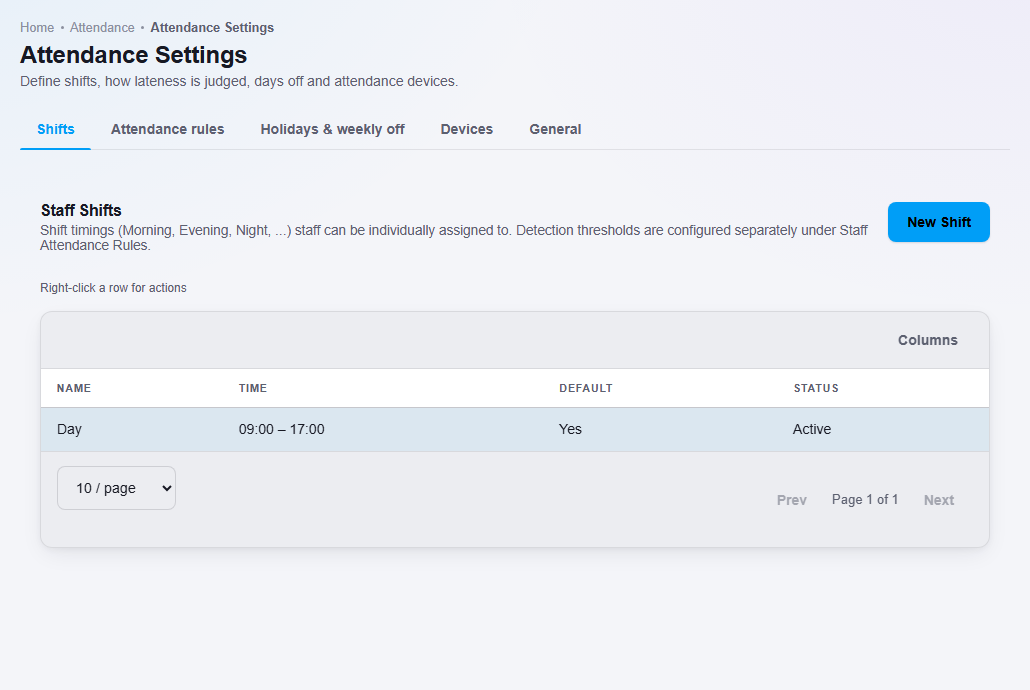Screen dimensions: 1030x690
Task: Click the STATUS column header
Action: point(816,388)
